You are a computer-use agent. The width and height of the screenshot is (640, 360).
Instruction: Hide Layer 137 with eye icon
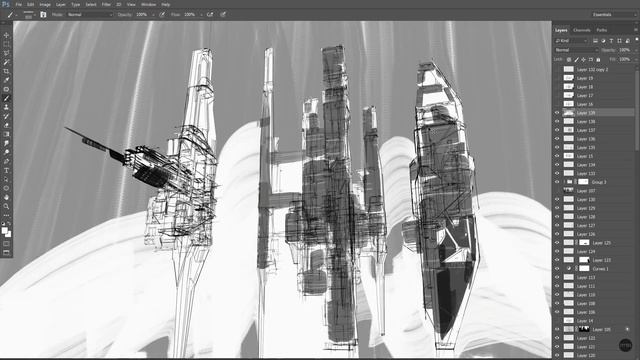(557, 130)
